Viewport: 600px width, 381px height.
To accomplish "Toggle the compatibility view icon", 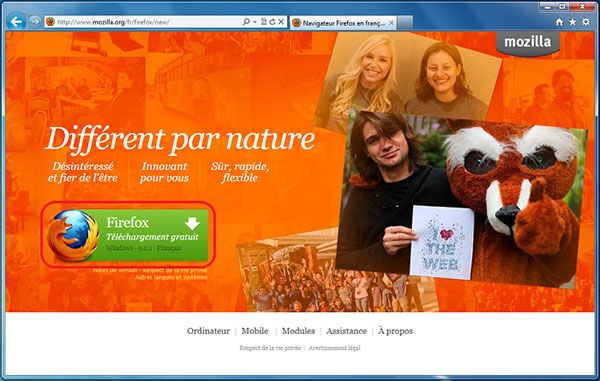I will pyautogui.click(x=264, y=22).
